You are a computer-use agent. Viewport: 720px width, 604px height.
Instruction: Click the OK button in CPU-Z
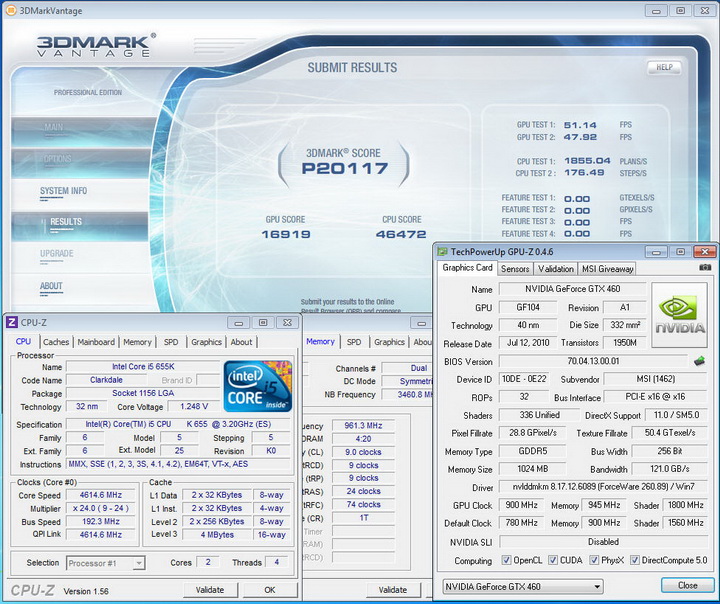coord(270,590)
